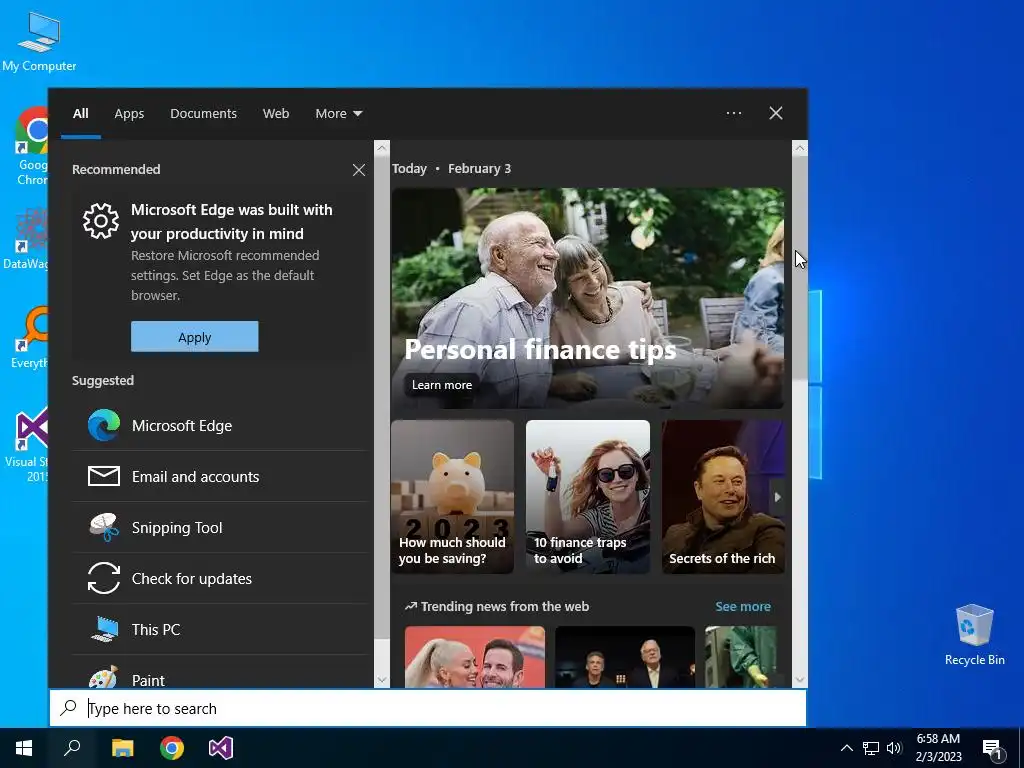This screenshot has height=768, width=1024.
Task: Launch Paint from suggested list
Action: [220, 673]
